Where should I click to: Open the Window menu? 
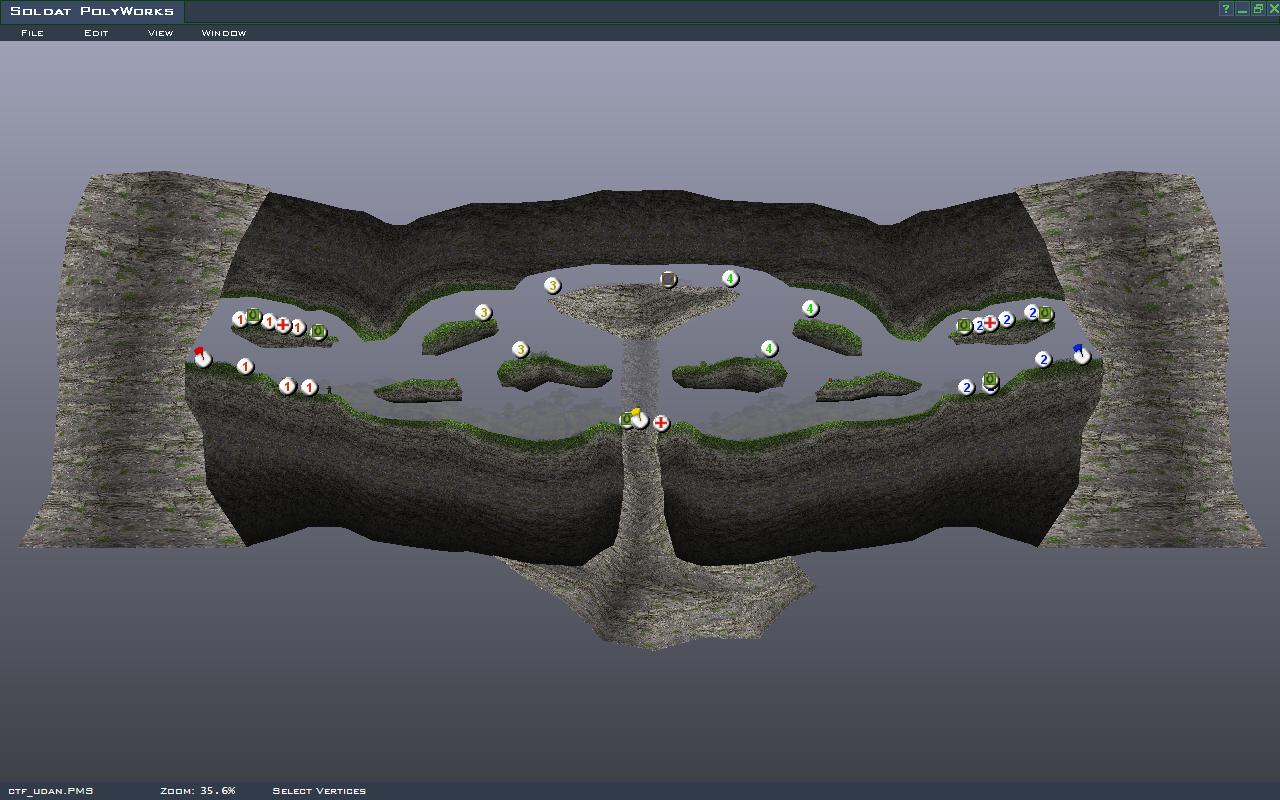tap(224, 33)
